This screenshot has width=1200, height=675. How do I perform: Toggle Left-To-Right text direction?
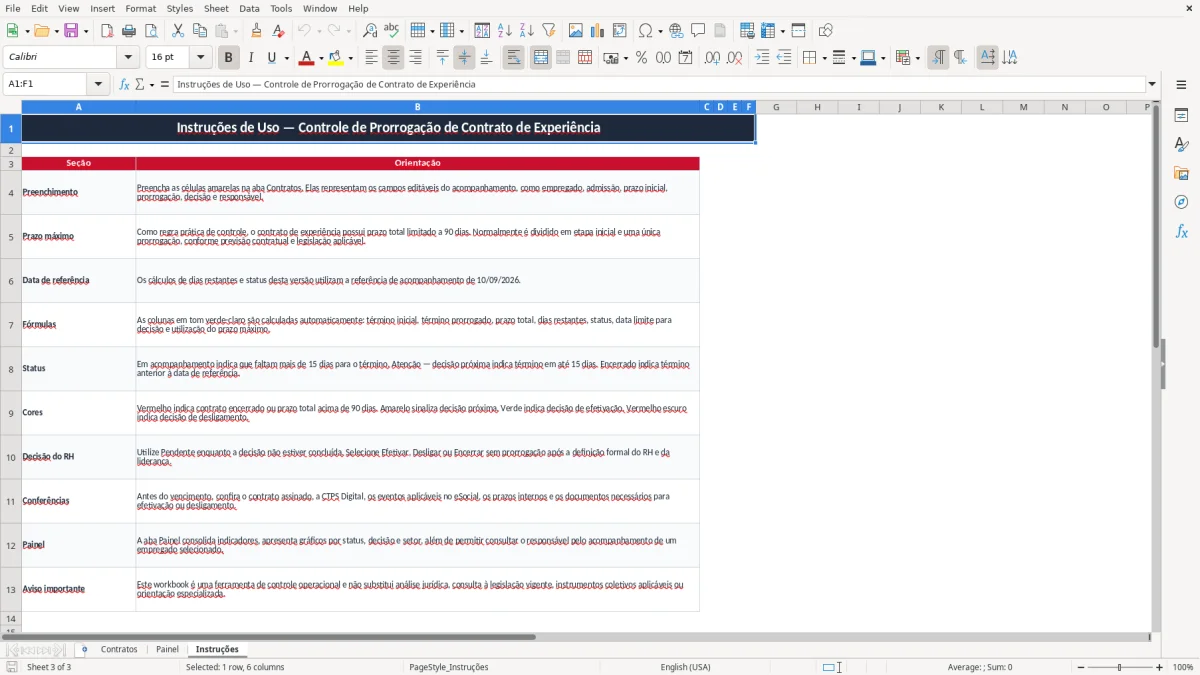[x=938, y=58]
